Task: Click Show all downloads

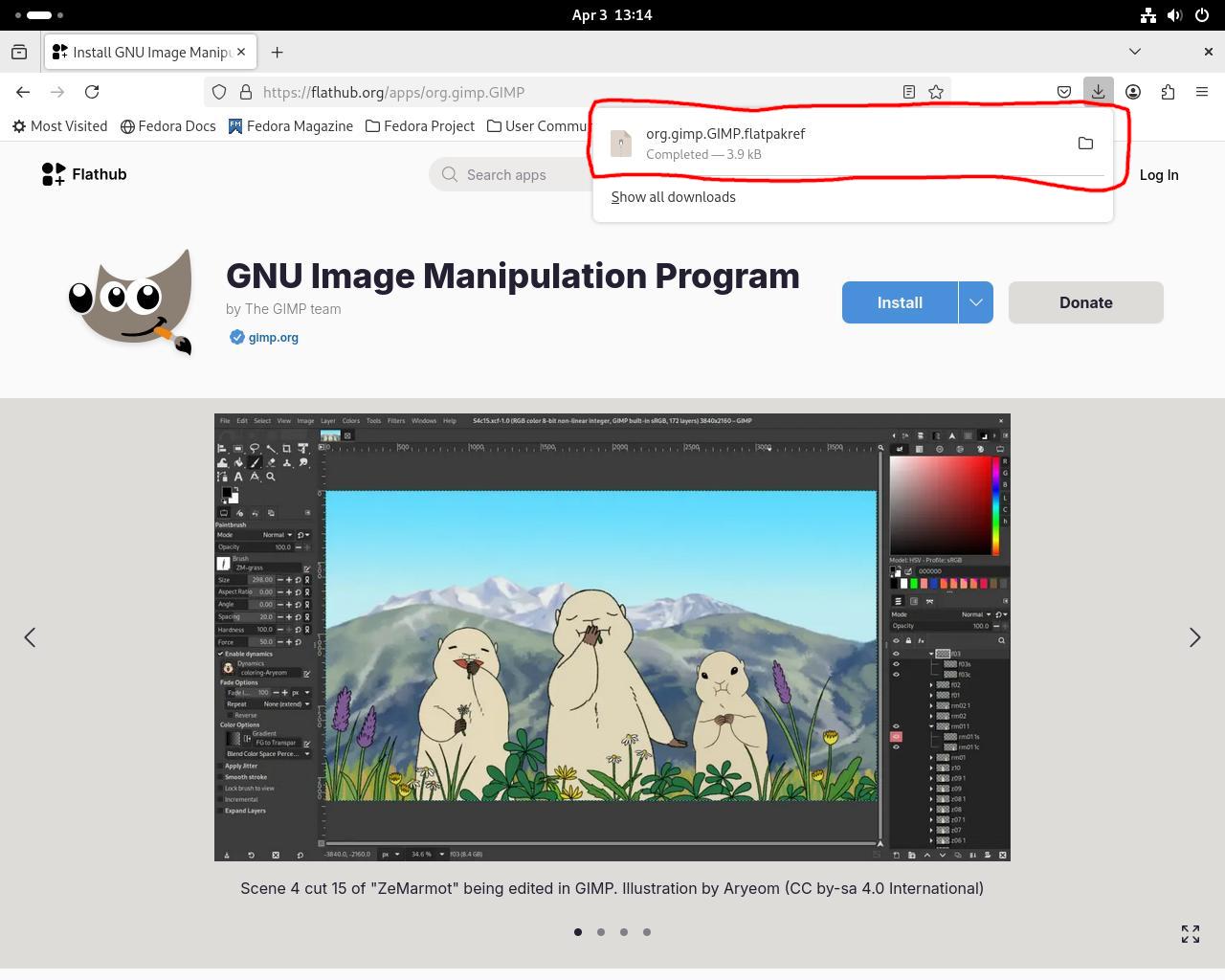Action: tap(674, 197)
